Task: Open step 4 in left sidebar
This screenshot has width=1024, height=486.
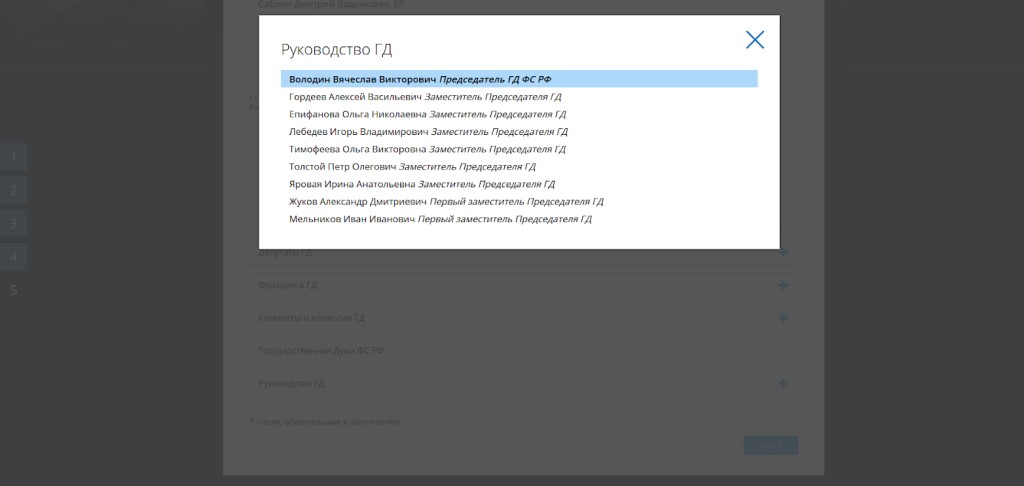Action: click(x=13, y=257)
